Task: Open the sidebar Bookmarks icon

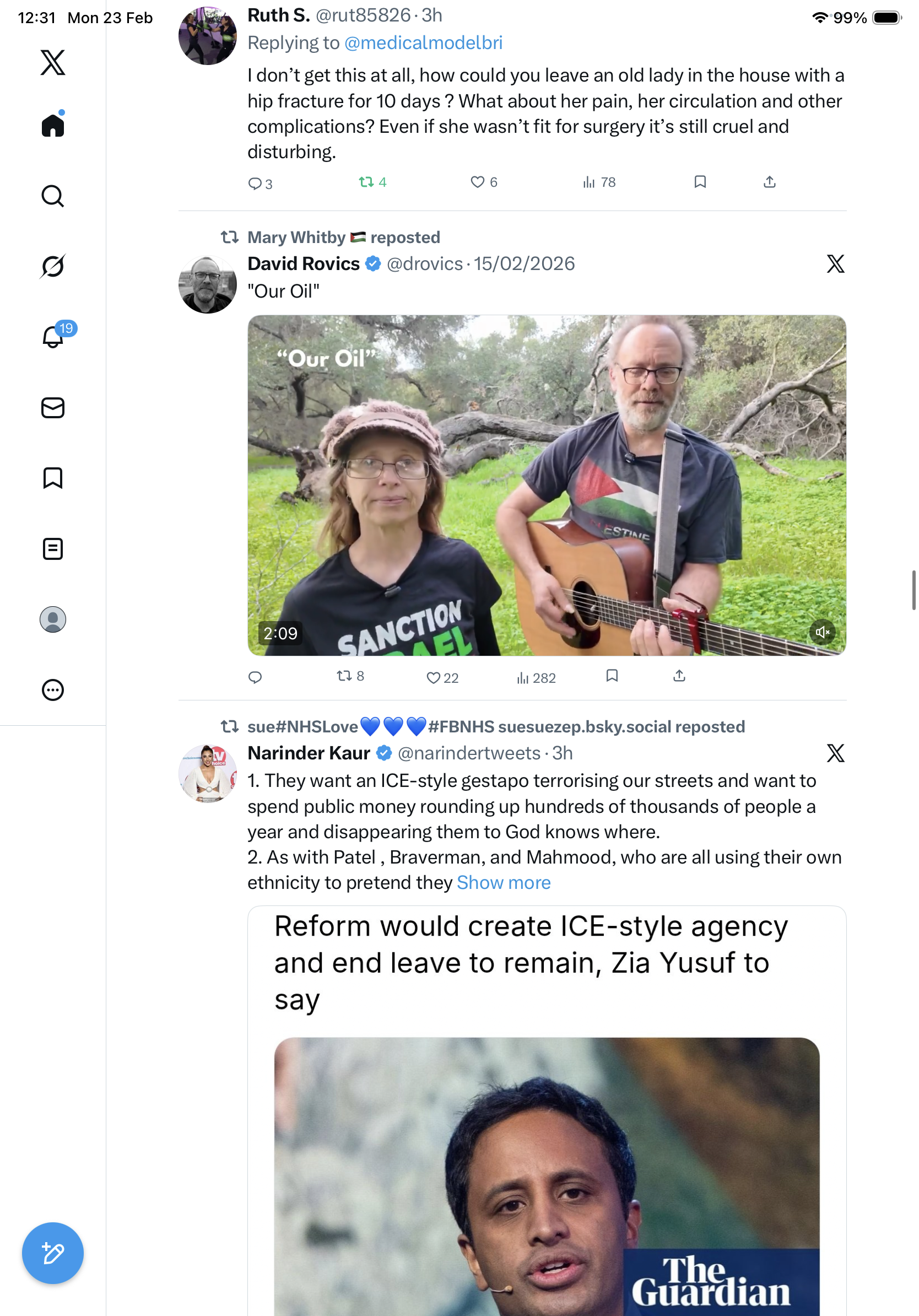Action: tap(53, 478)
